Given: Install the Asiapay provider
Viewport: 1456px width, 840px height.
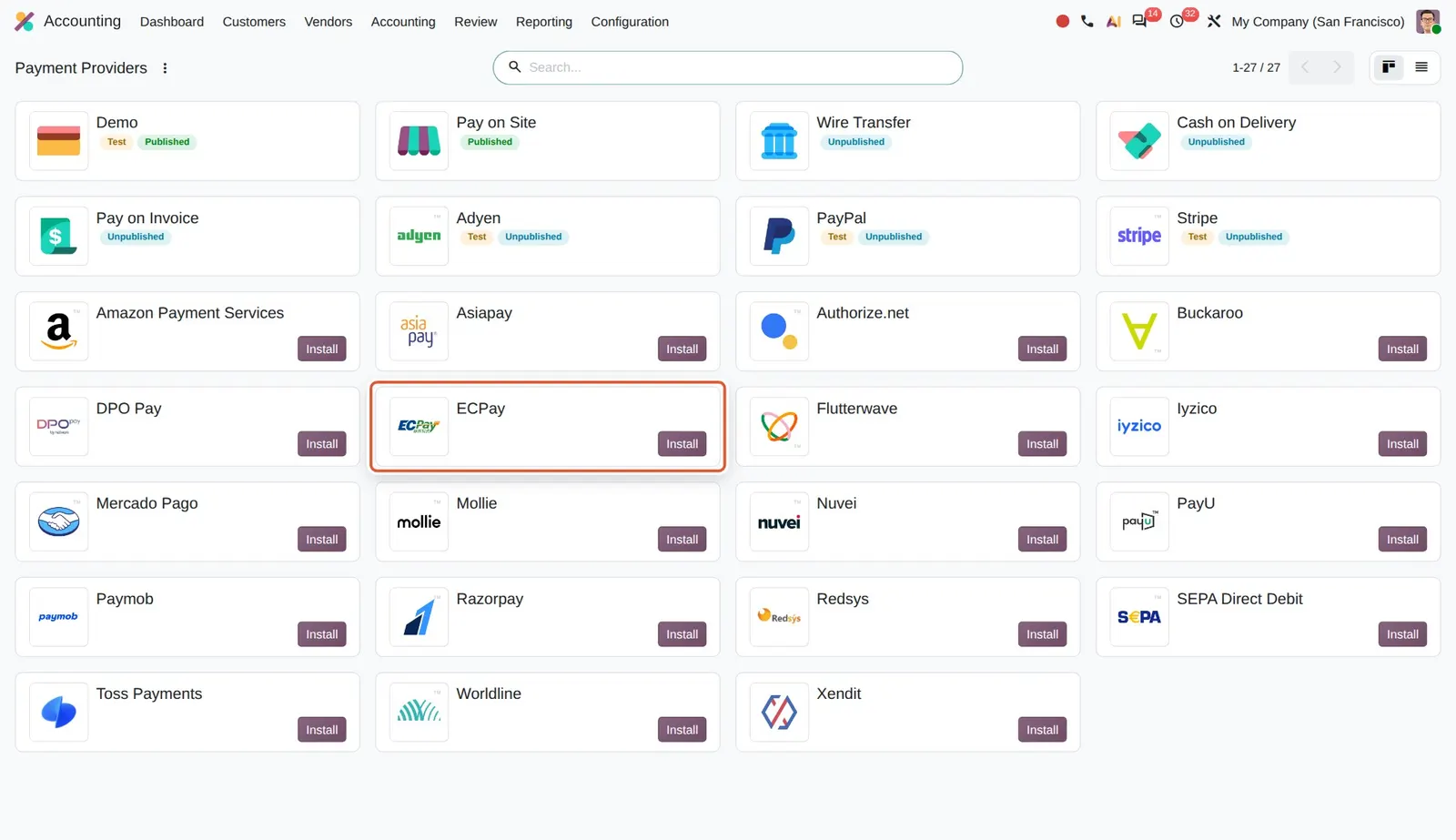Looking at the screenshot, I should pos(682,349).
